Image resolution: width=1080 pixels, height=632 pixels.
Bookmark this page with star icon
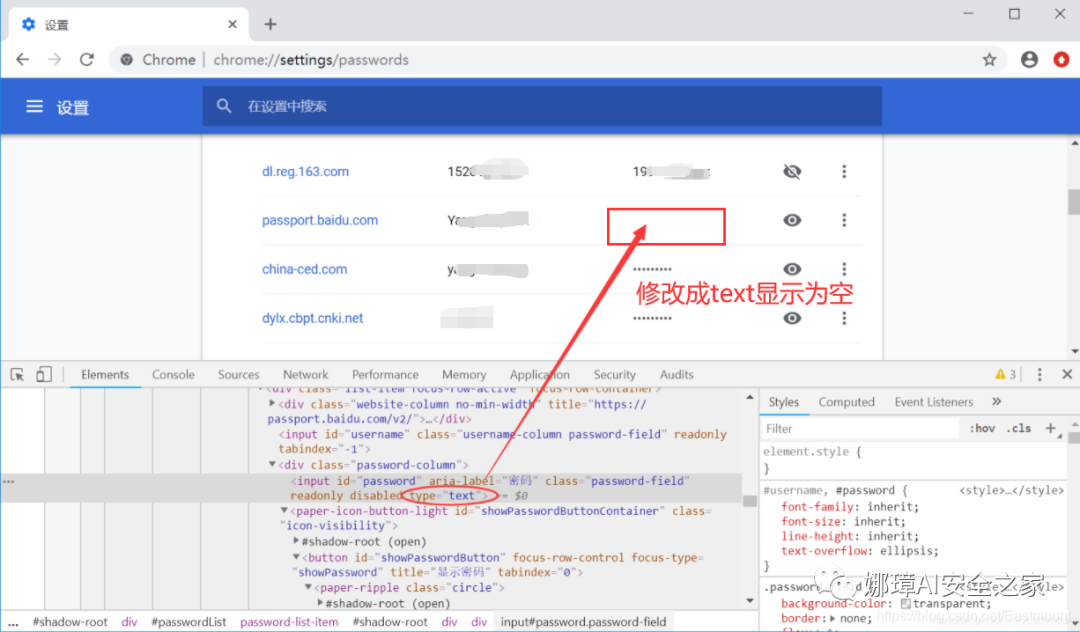point(989,60)
